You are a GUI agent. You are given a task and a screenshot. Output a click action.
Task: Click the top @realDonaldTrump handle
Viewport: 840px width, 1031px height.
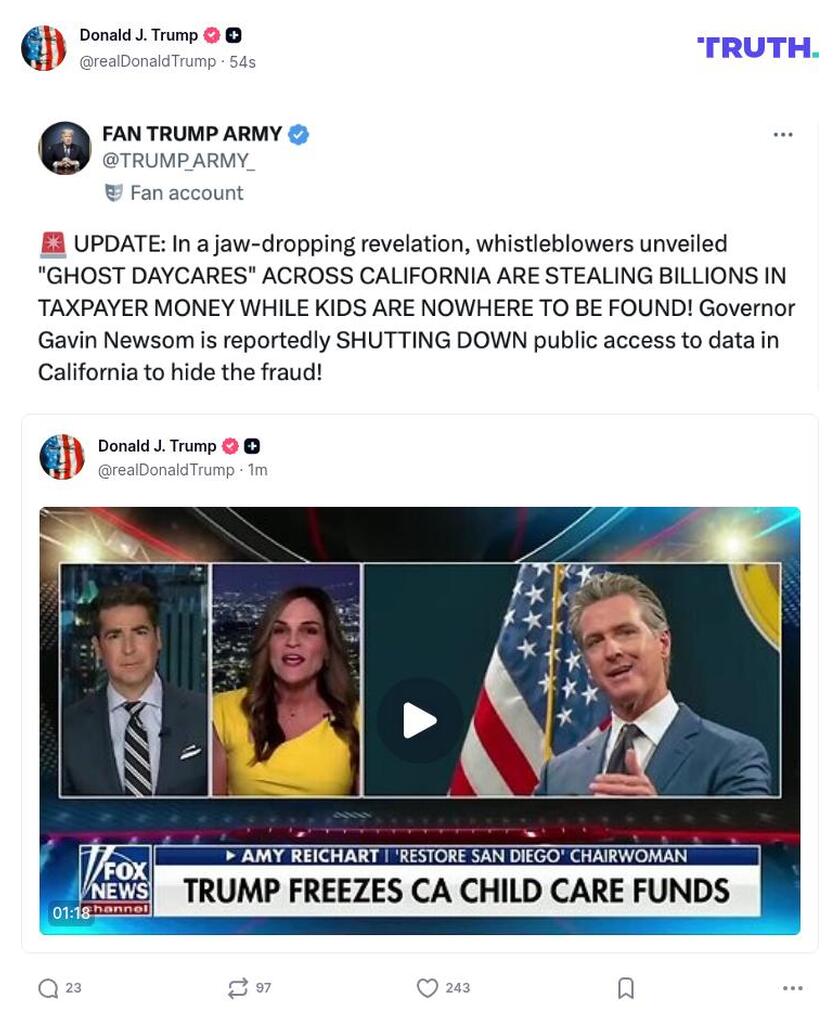coord(148,61)
